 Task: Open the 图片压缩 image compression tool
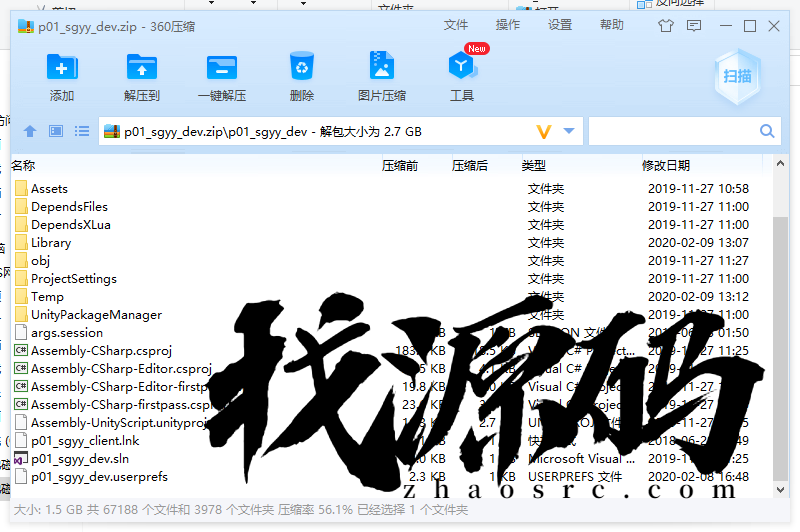(382, 65)
